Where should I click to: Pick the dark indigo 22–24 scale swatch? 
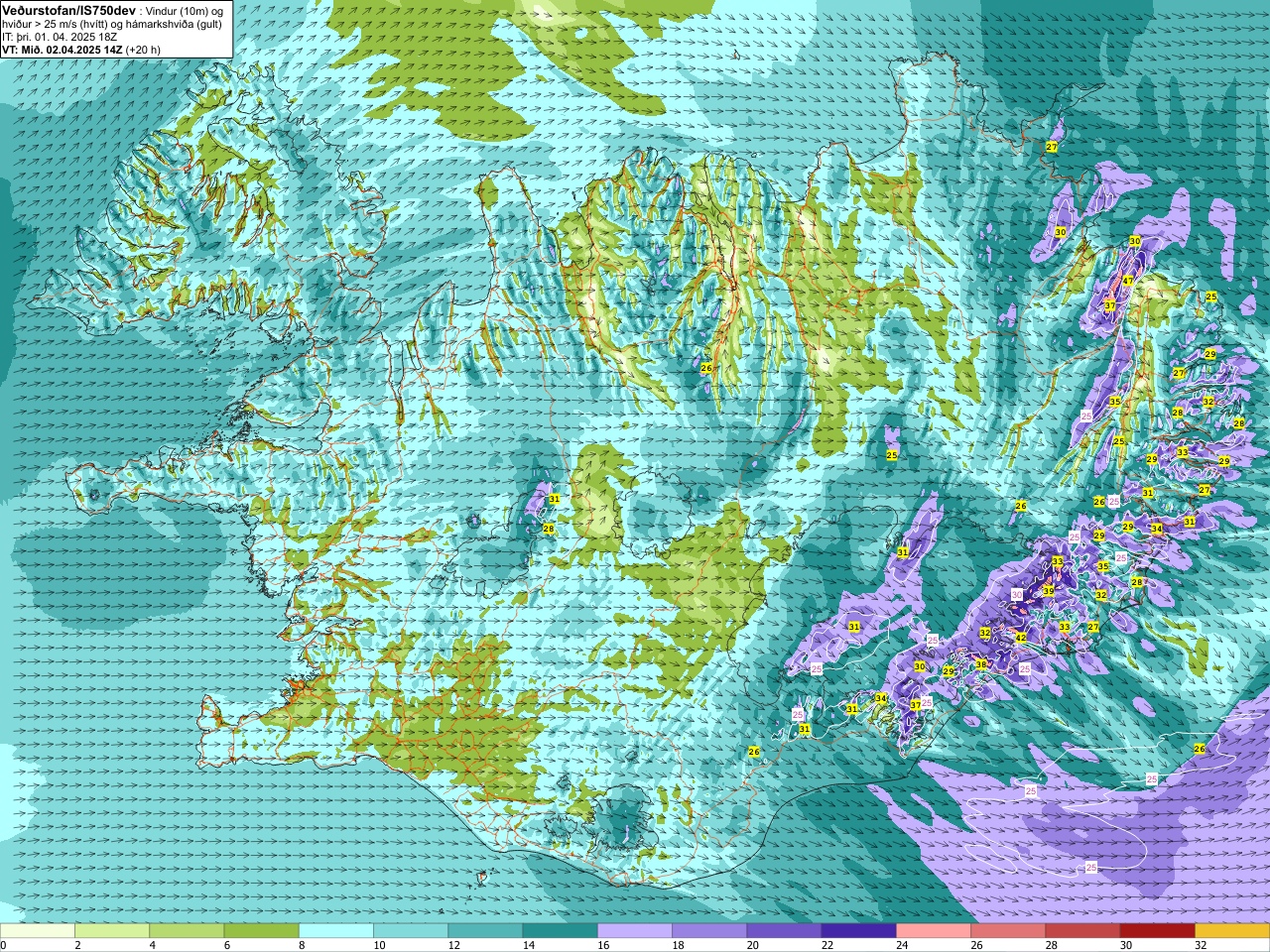click(x=859, y=931)
